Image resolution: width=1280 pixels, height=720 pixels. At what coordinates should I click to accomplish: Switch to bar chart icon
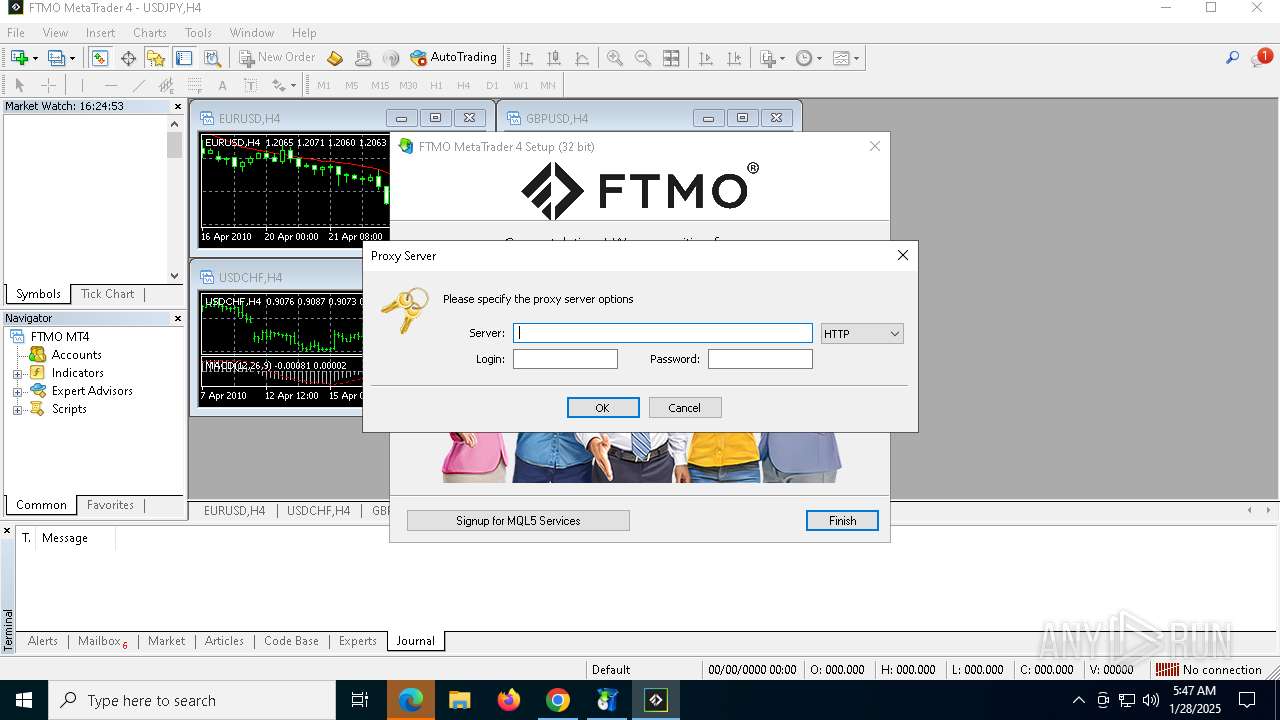[x=526, y=58]
